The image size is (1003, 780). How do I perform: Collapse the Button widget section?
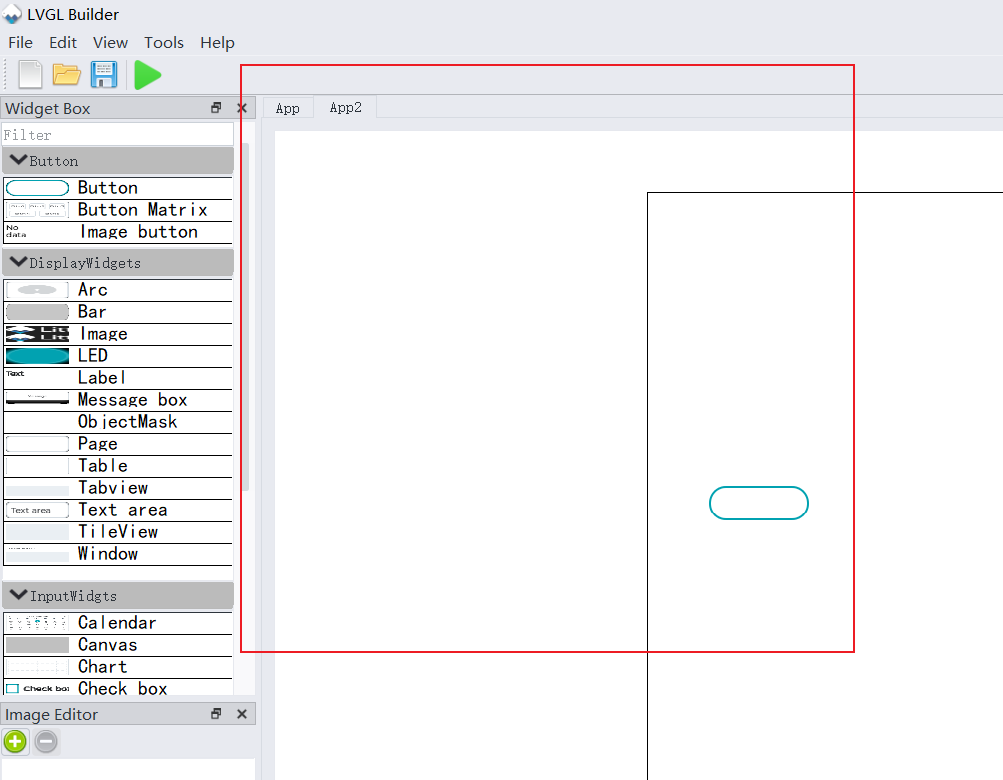tap(18, 160)
